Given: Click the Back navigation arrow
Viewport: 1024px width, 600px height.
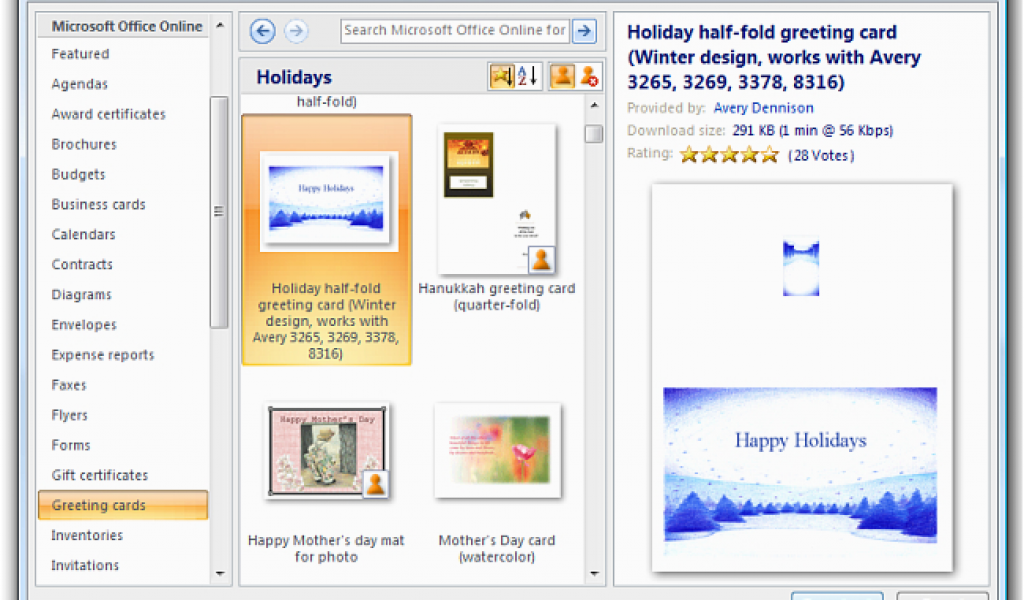Looking at the screenshot, I should [x=263, y=31].
